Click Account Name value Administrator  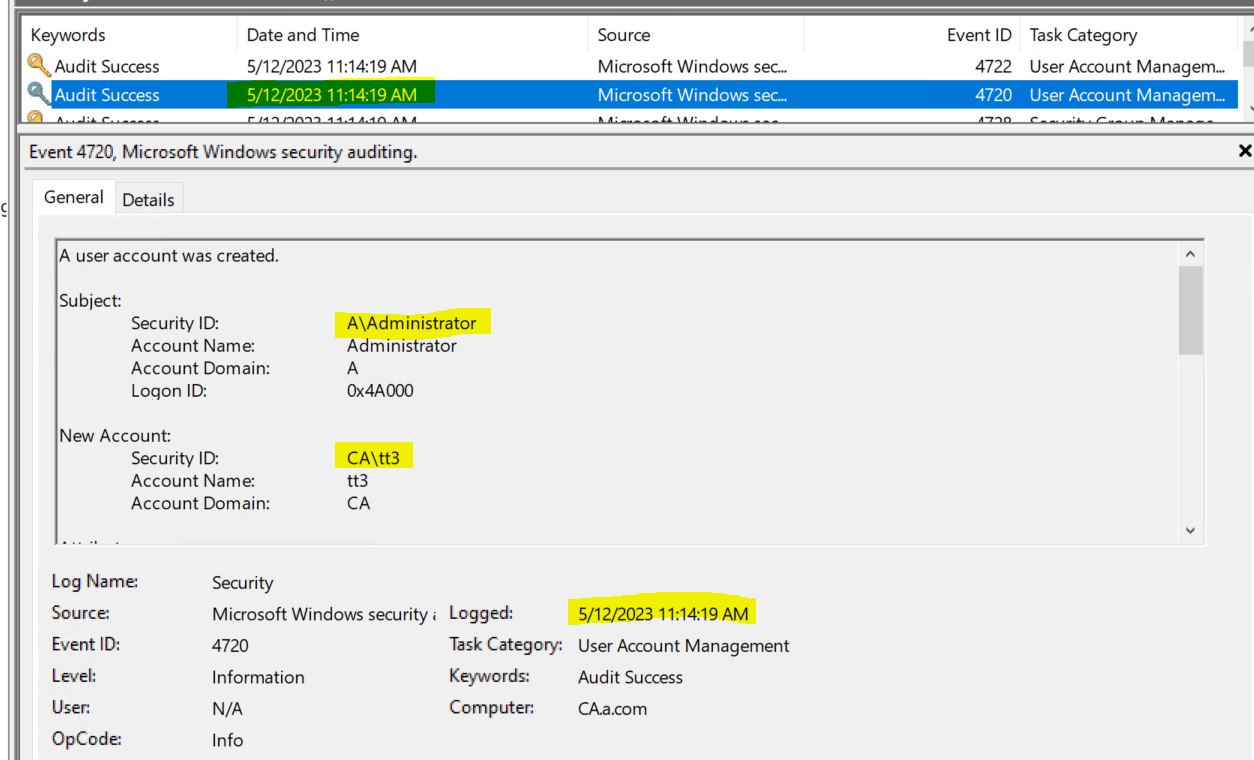click(x=402, y=345)
